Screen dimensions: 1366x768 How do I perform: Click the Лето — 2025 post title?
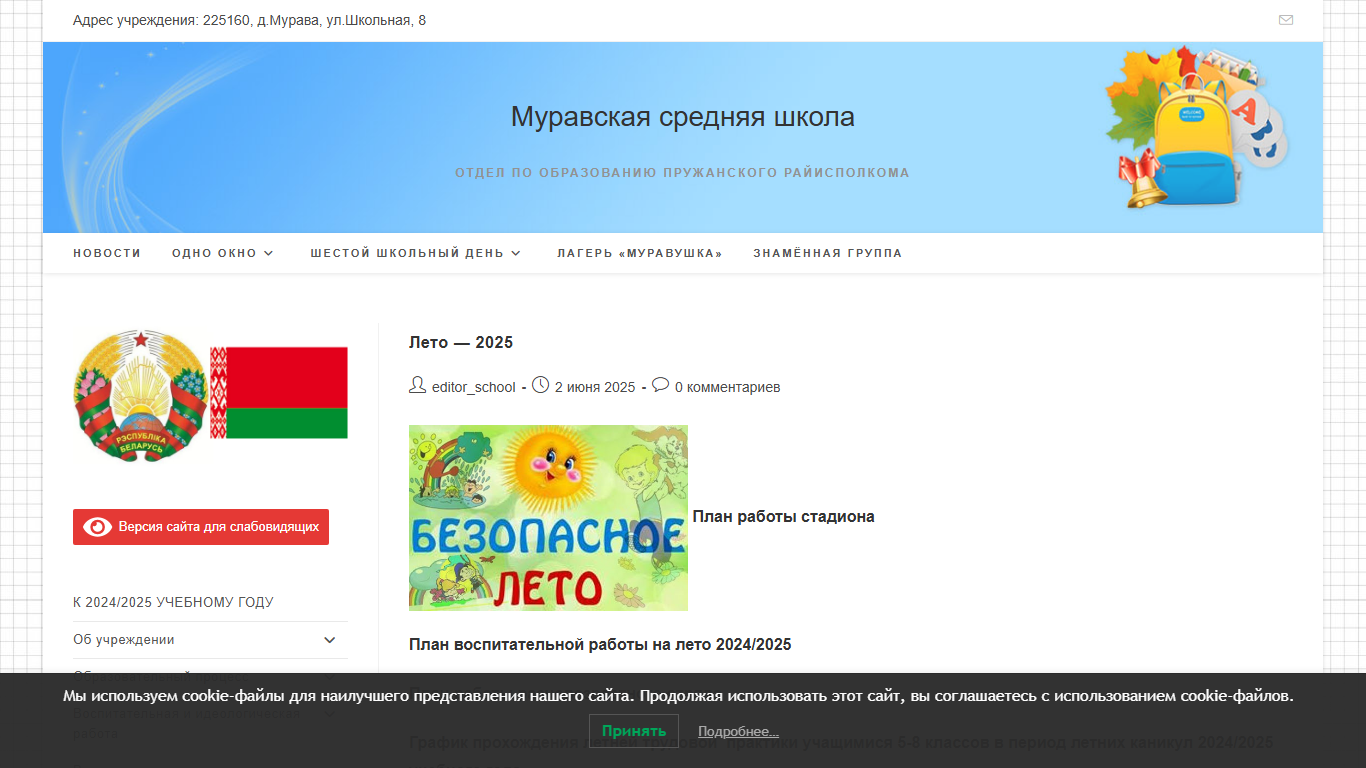pos(461,343)
